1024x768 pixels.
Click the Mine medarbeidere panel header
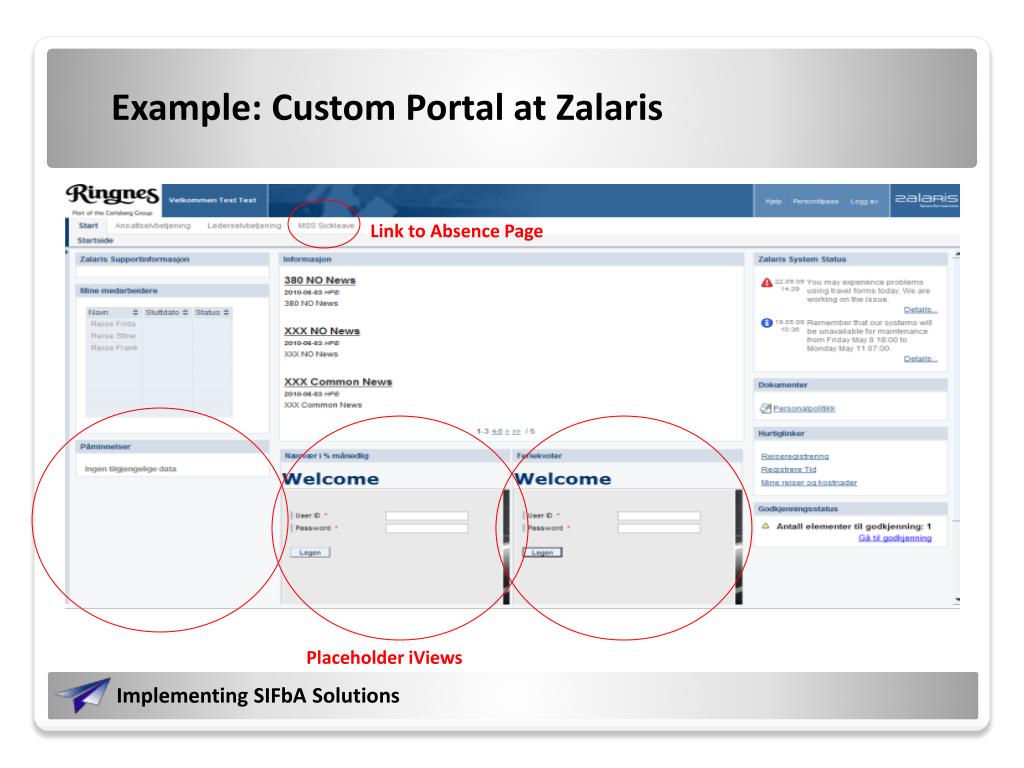(172, 291)
